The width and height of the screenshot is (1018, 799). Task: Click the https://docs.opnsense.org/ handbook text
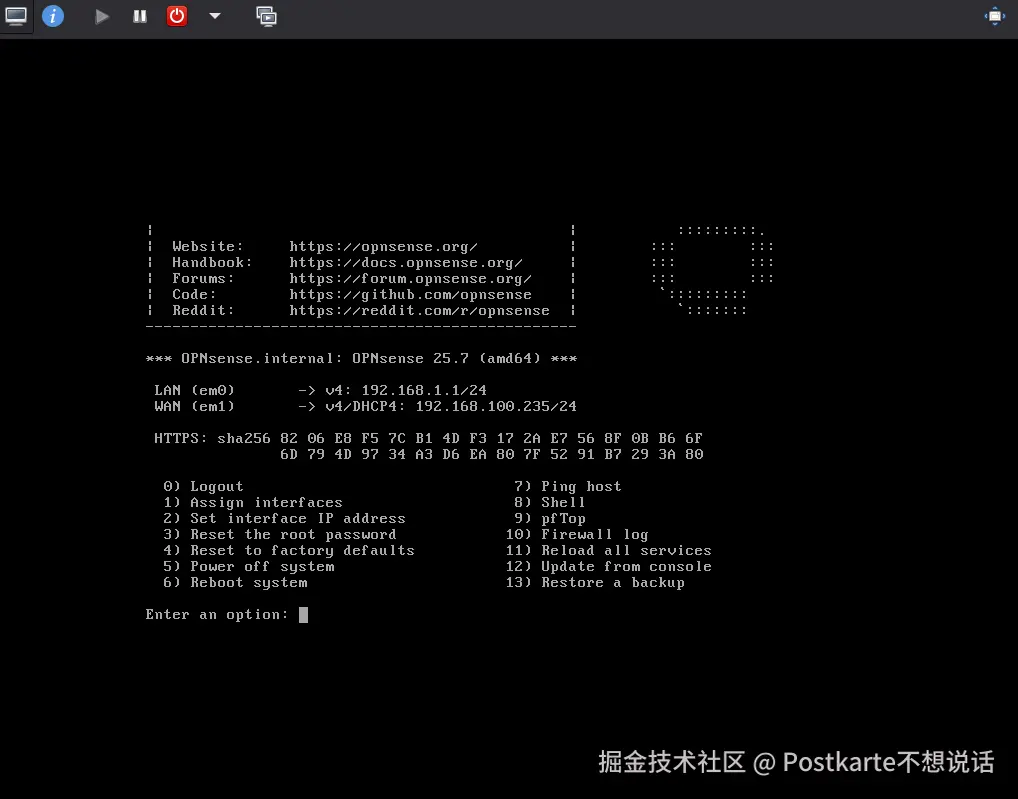(x=406, y=262)
